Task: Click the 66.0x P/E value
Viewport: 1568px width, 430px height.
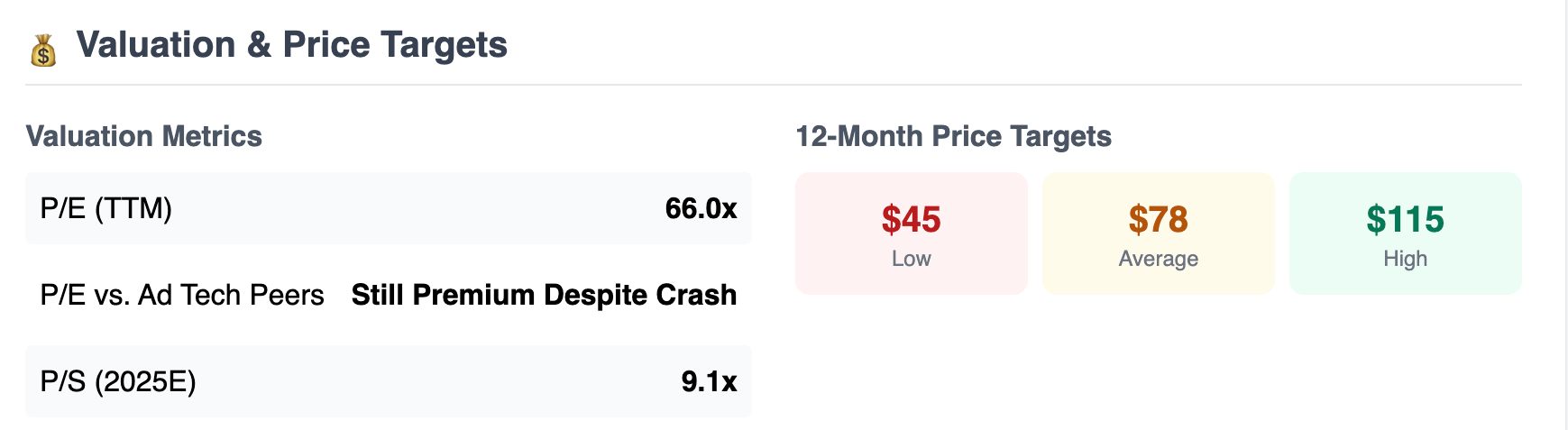Action: tap(701, 208)
